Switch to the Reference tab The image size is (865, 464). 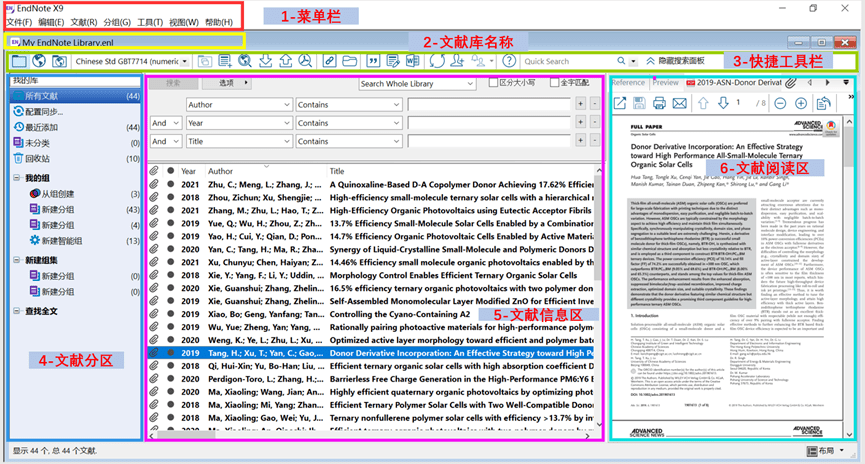point(628,83)
